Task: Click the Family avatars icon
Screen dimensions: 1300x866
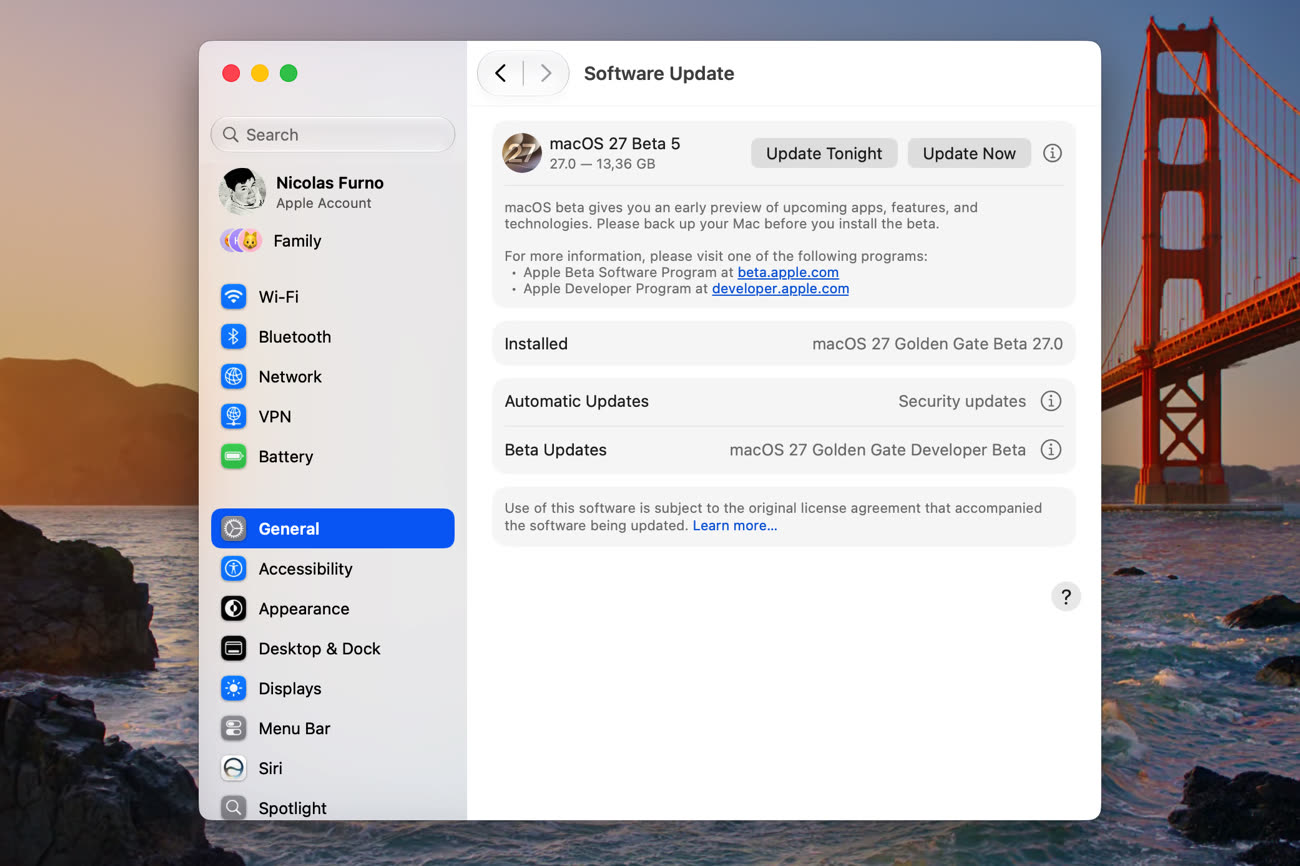Action: pos(241,240)
